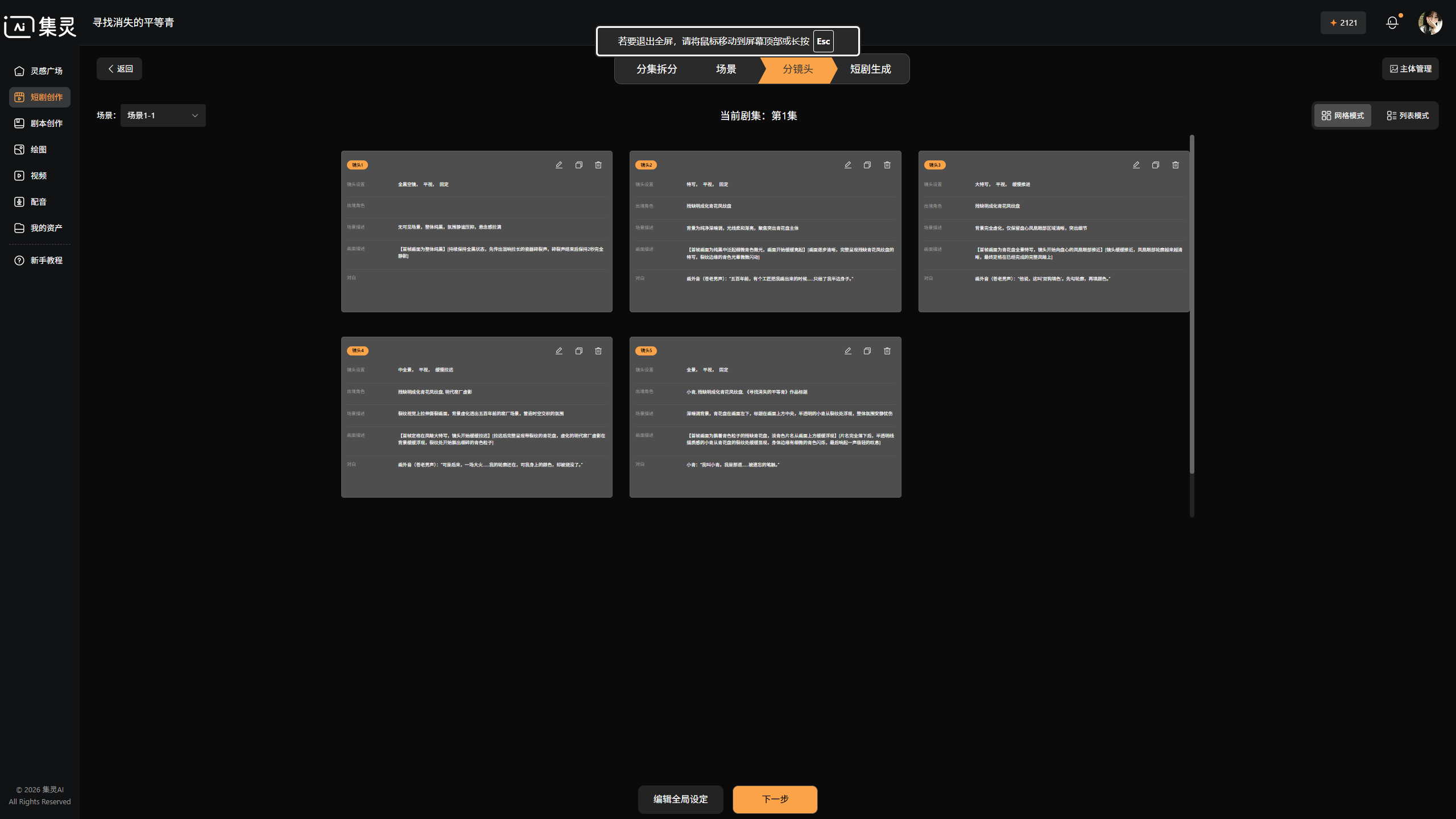
Task: Copy the 镜头2 shot card
Action: click(867, 165)
